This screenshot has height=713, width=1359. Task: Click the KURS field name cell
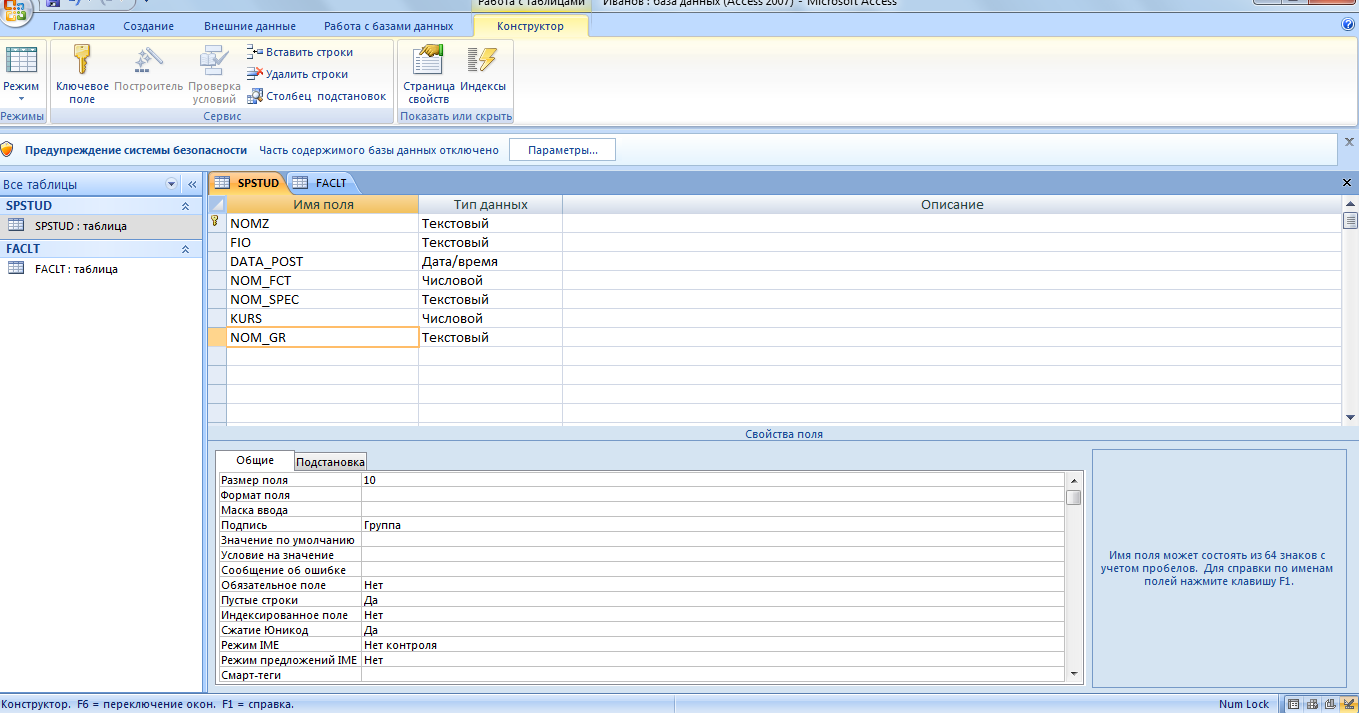pos(322,319)
